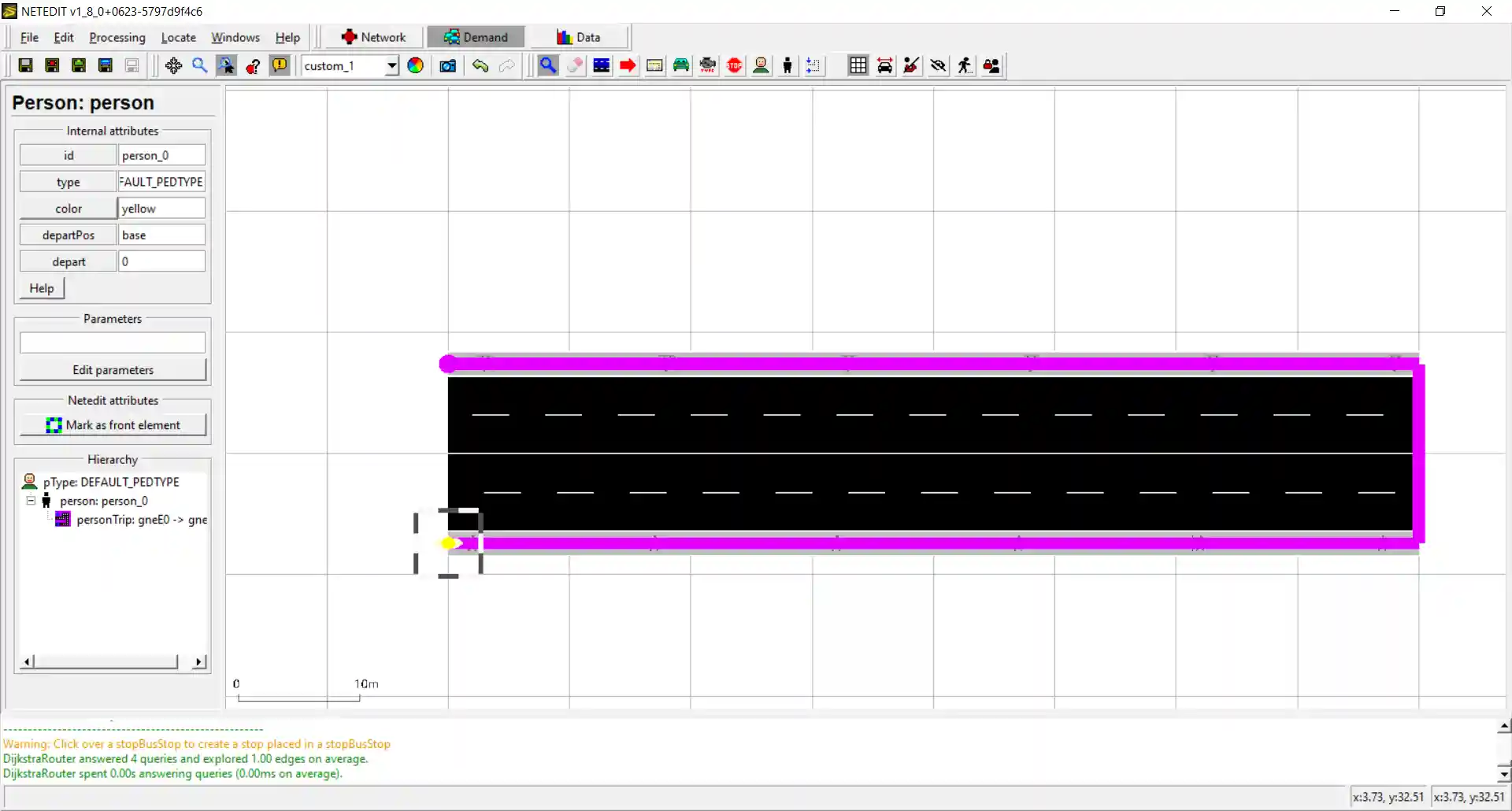The width and height of the screenshot is (1512, 811).
Task: Click the color attribute yellow field
Action: [x=161, y=209]
